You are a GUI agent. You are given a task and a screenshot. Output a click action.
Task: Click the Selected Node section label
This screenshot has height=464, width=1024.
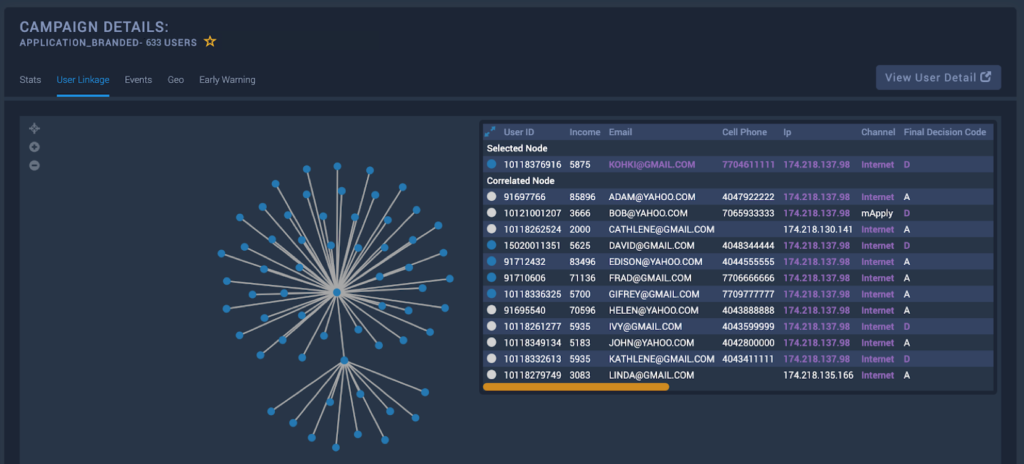(517, 148)
